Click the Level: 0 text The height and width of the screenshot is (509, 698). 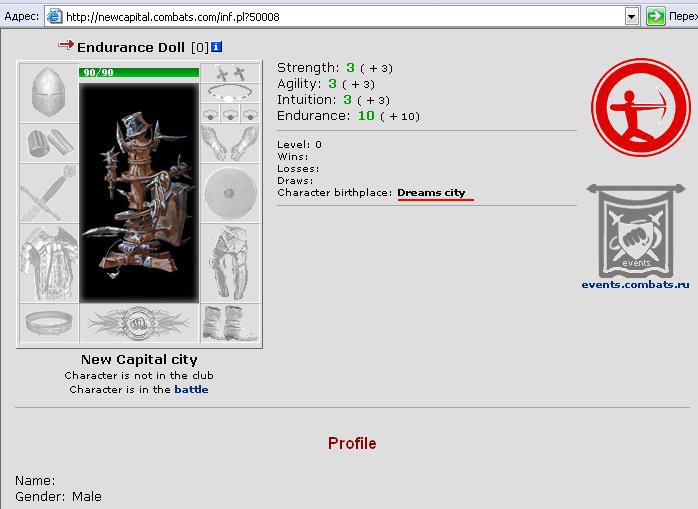click(x=299, y=144)
